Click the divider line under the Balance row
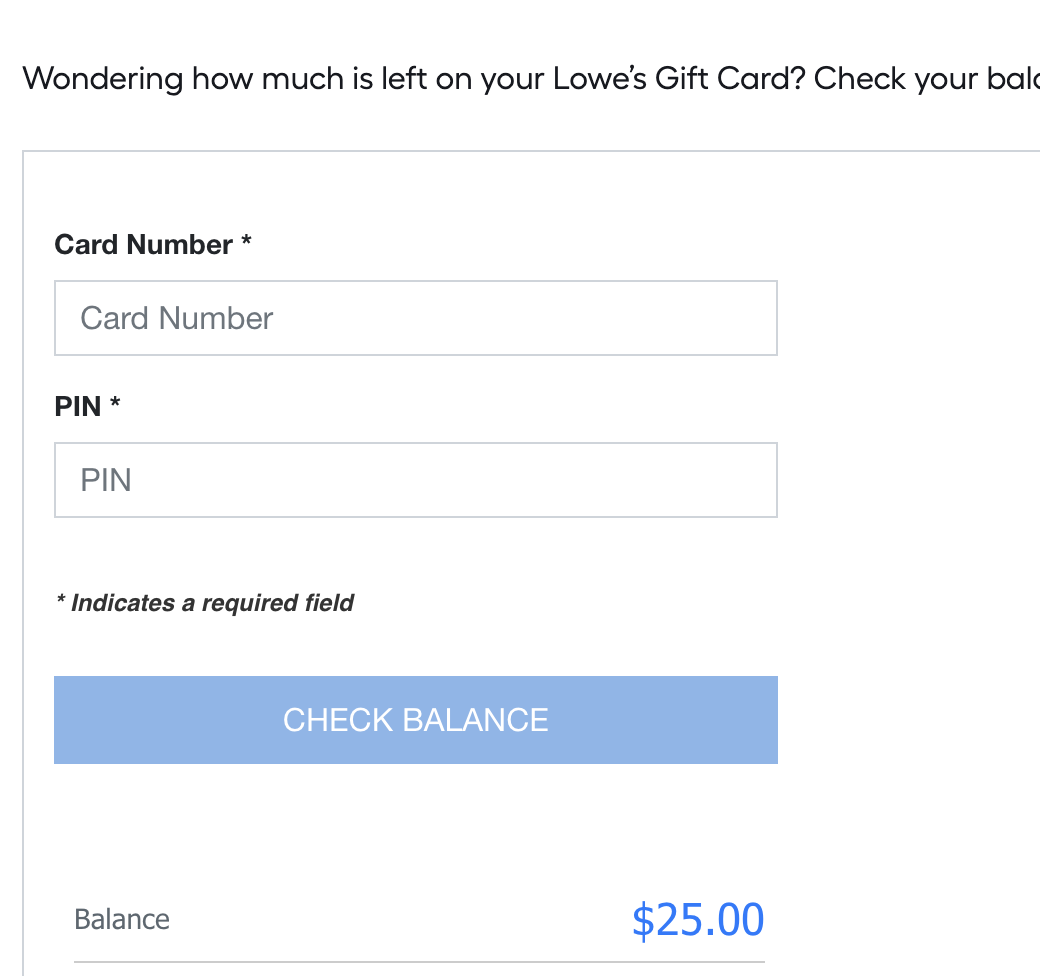Image resolution: width=1040 pixels, height=976 pixels. tap(419, 962)
